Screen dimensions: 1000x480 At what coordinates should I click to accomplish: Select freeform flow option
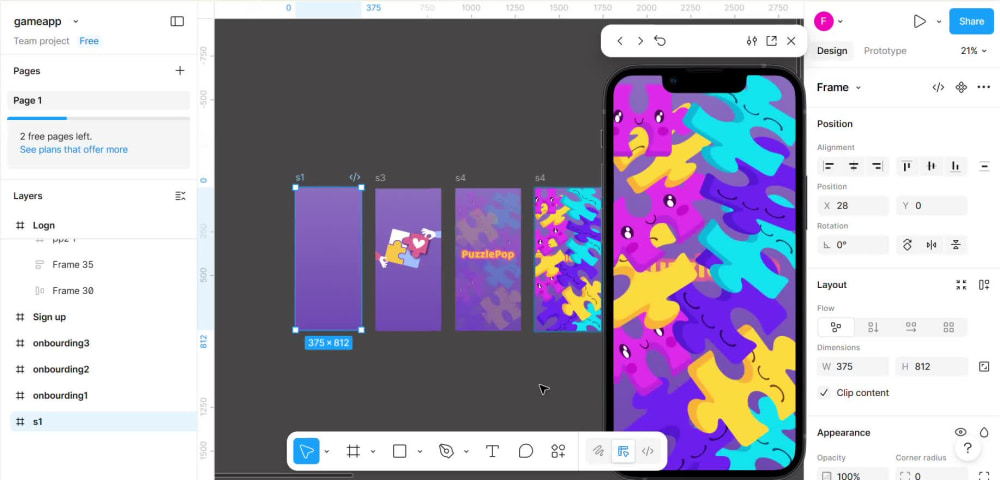pos(836,327)
